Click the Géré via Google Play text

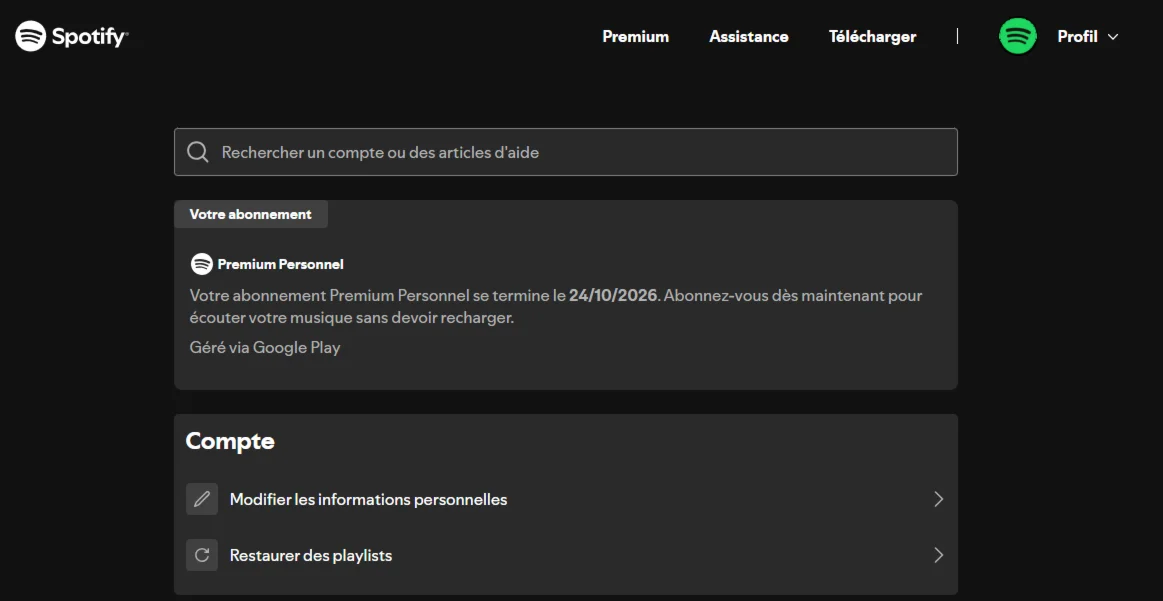[265, 347]
